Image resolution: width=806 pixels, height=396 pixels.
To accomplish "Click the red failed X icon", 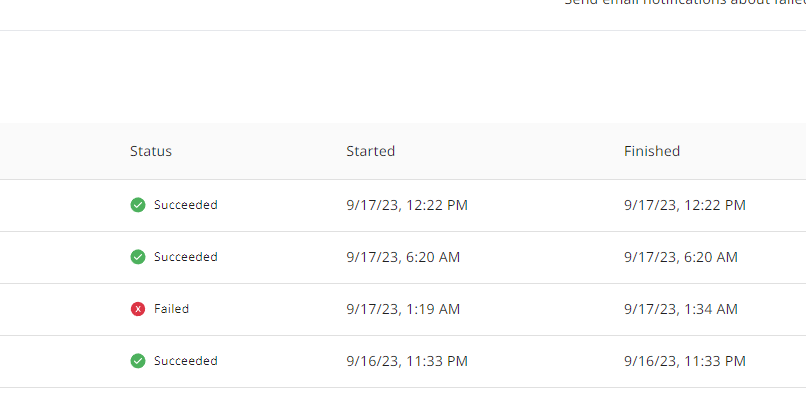I will pyautogui.click(x=138, y=309).
